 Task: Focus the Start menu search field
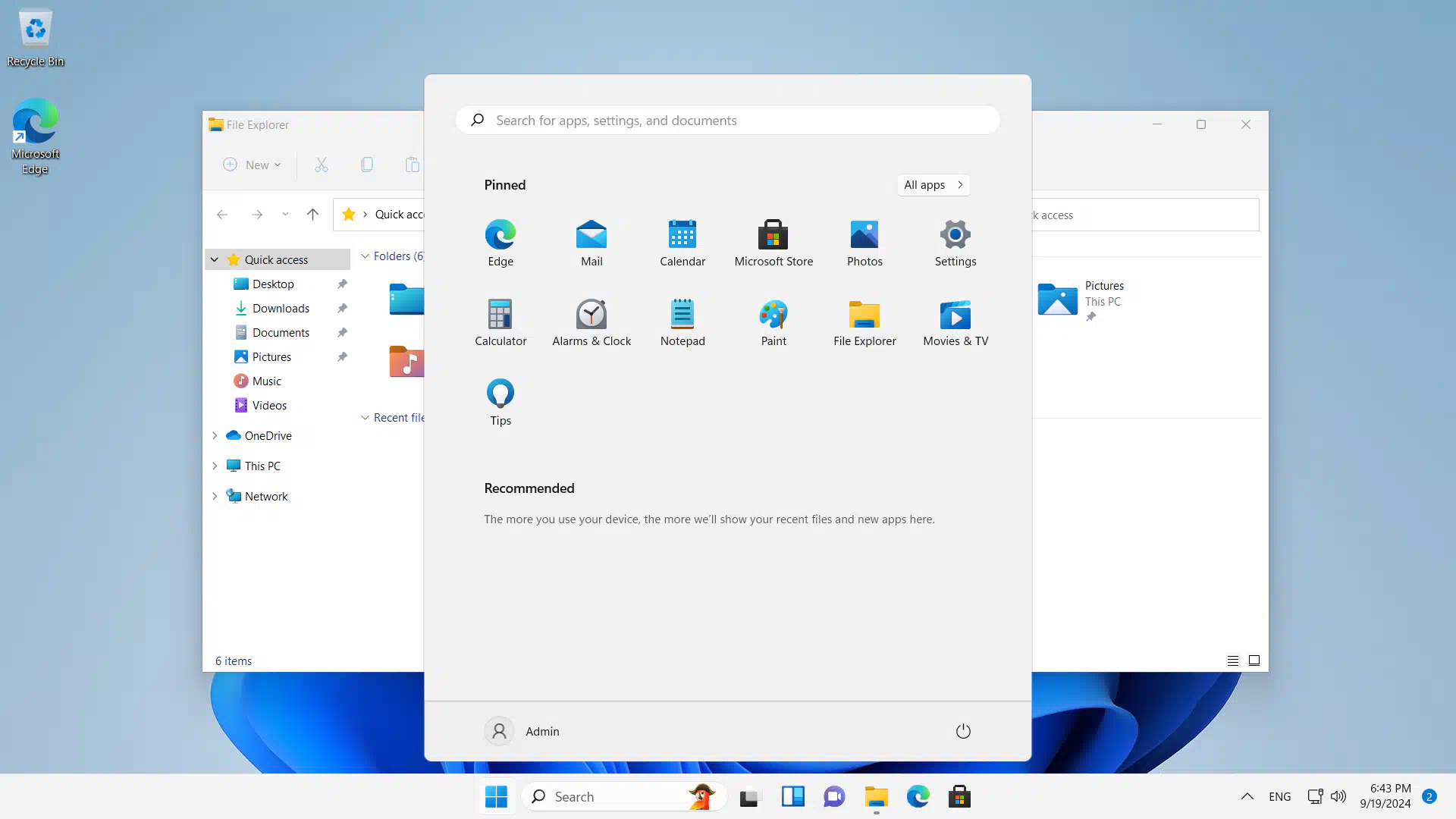tap(728, 120)
